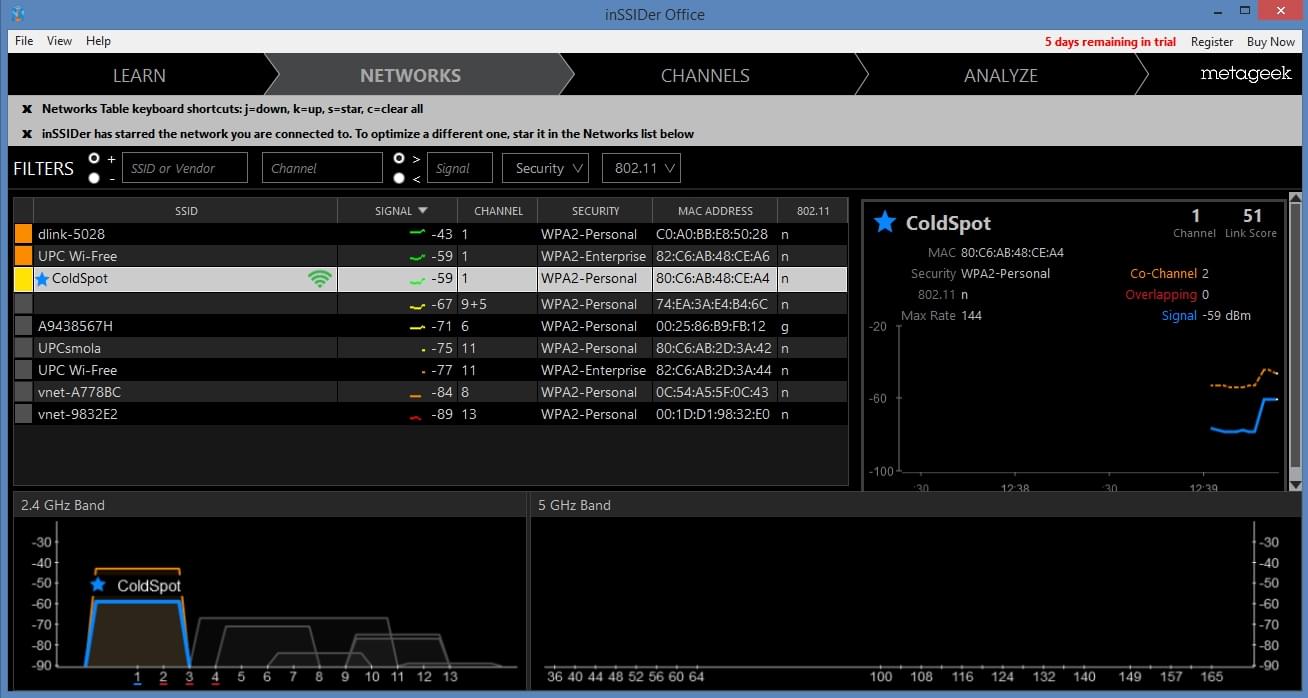Click the Register link
Image resolution: width=1308 pixels, height=698 pixels.
pyautogui.click(x=1212, y=42)
